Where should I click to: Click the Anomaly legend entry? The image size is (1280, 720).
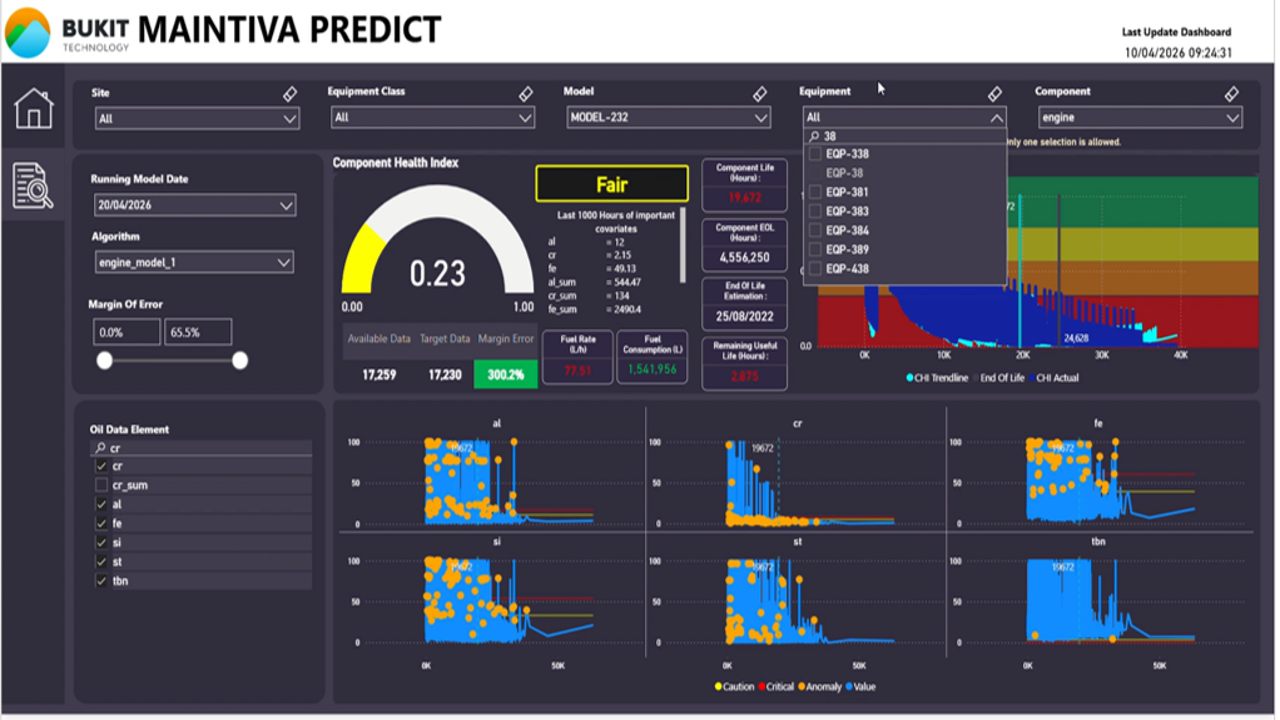coord(818,687)
